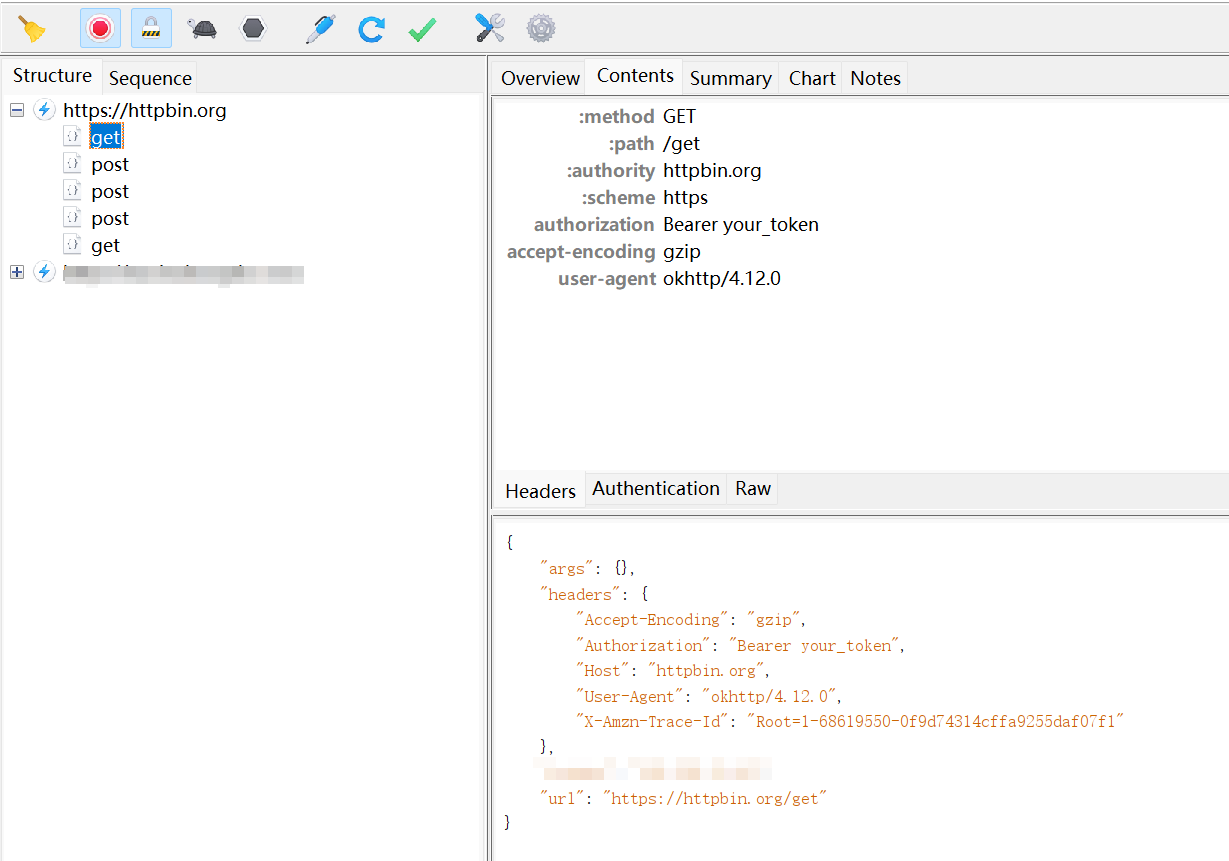Viewport: 1229px width, 861px height.
Task: Click the lightning icon beside blurred host
Action: pos(44,272)
